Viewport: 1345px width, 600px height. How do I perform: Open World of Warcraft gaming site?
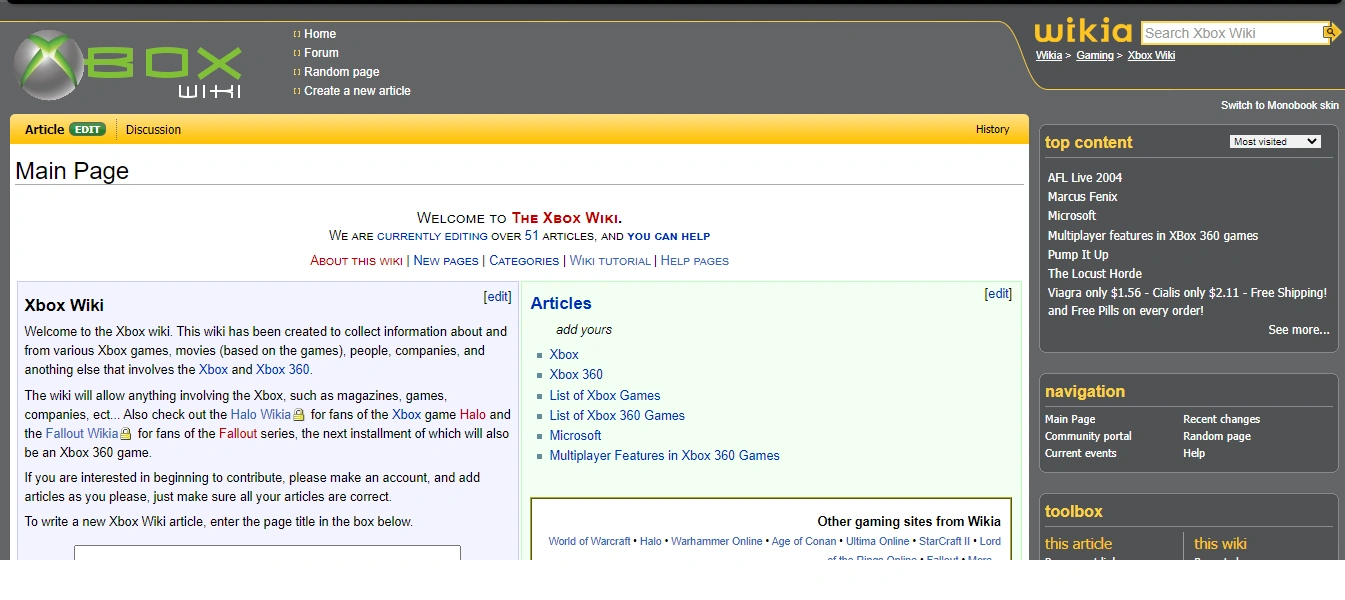(589, 542)
